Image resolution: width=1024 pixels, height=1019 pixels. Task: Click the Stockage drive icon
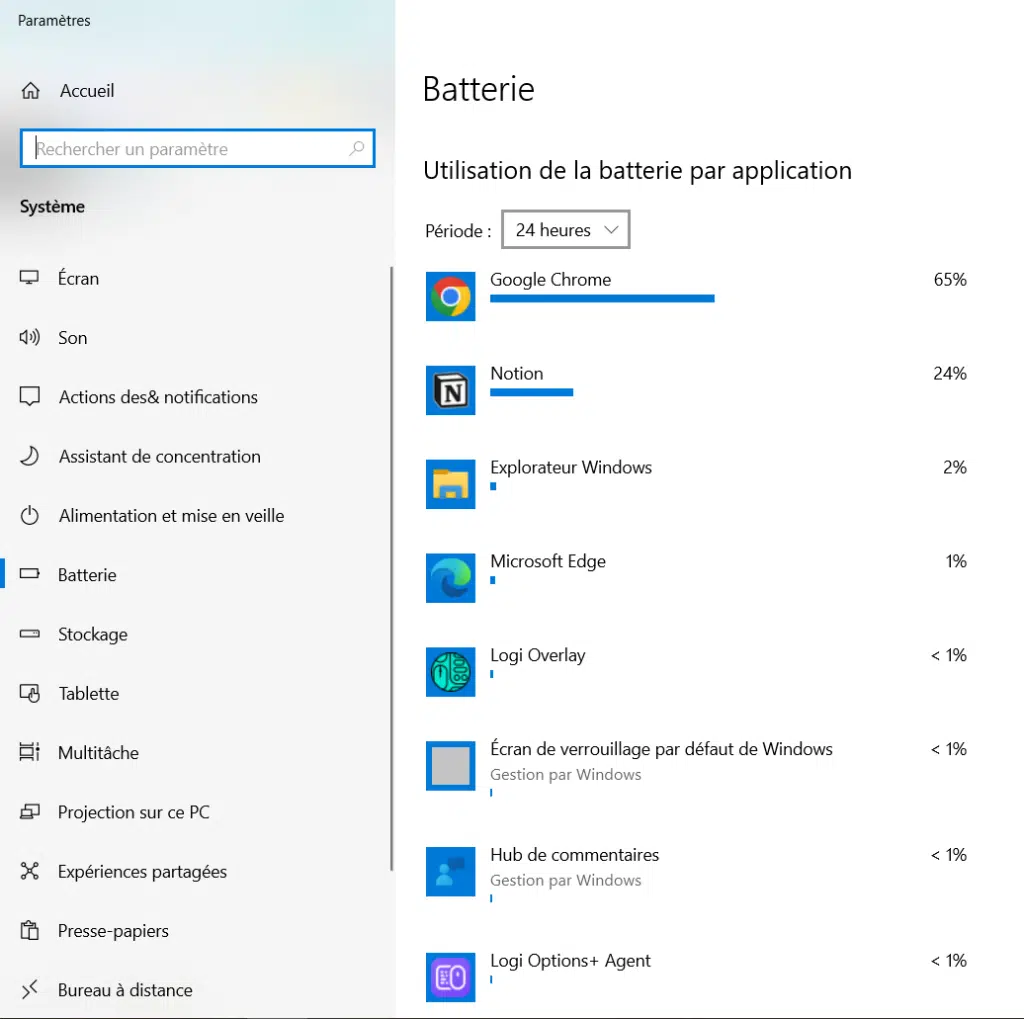[29, 634]
